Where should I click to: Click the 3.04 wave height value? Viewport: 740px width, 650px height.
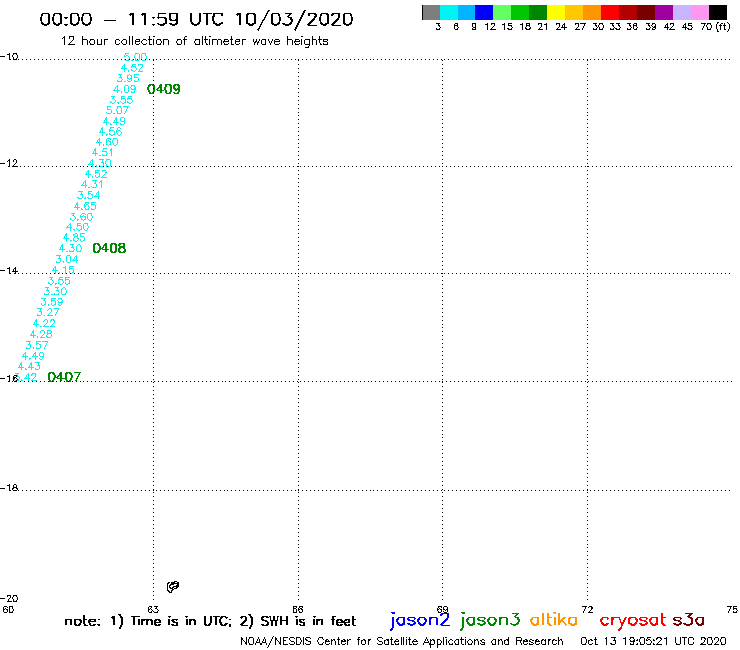[67, 259]
